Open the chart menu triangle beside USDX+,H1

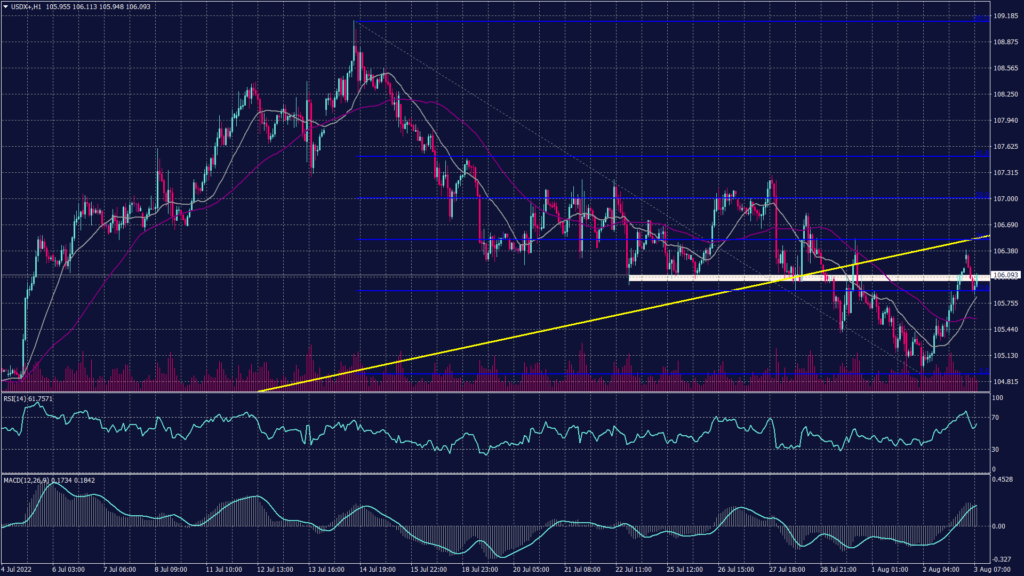pyautogui.click(x=5, y=5)
